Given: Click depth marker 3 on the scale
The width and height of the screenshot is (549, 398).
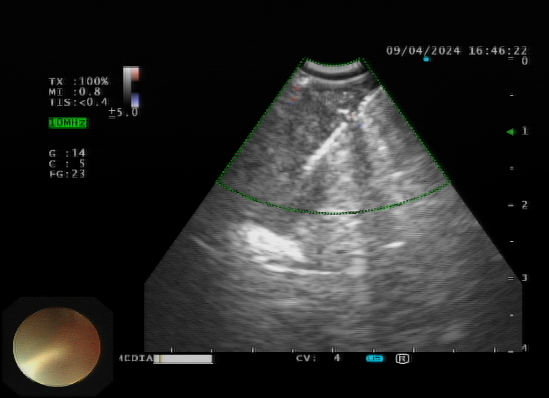Looking at the screenshot, I should pos(524,278).
